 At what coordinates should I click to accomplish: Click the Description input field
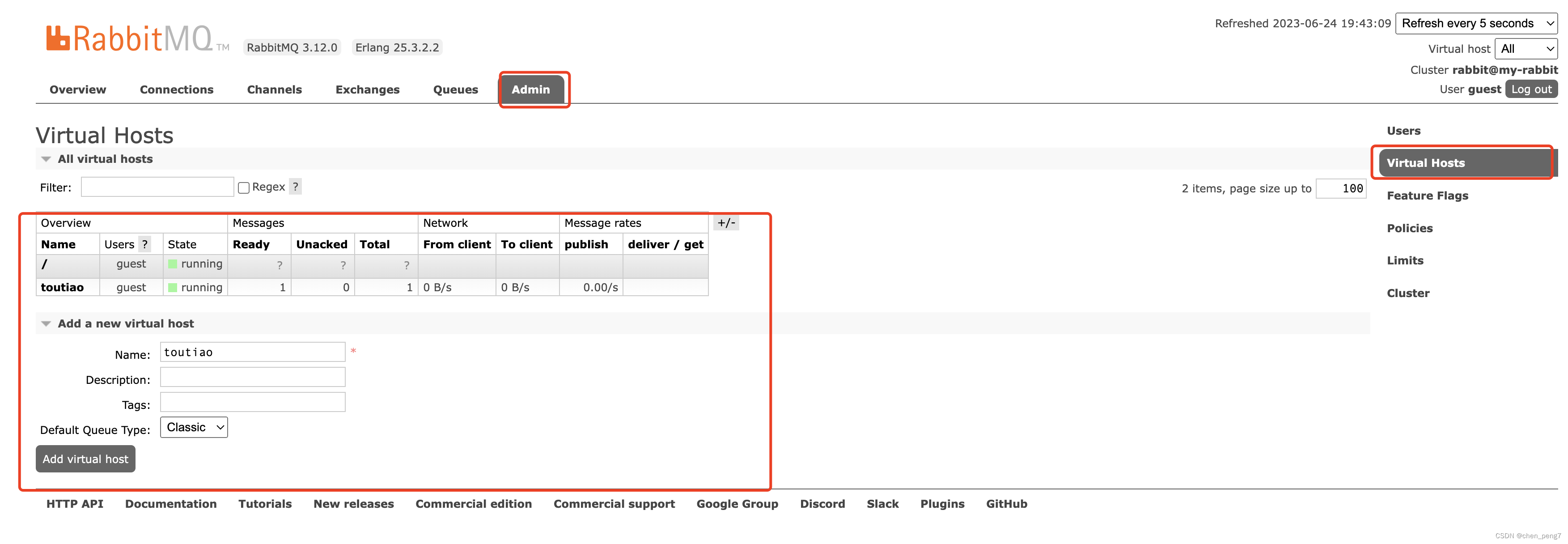tap(253, 377)
